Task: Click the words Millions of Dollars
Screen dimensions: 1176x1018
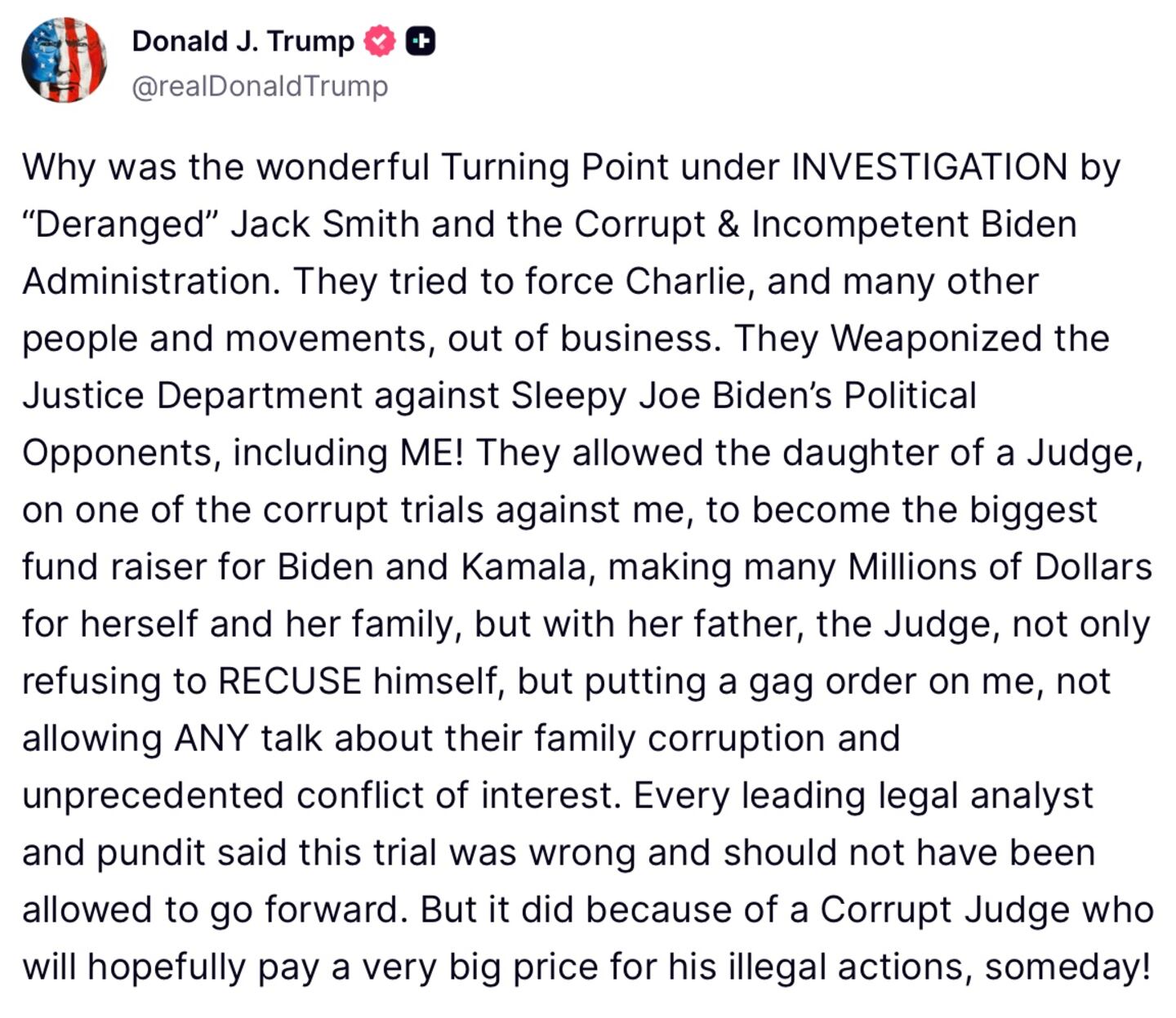Action: coord(1000,567)
